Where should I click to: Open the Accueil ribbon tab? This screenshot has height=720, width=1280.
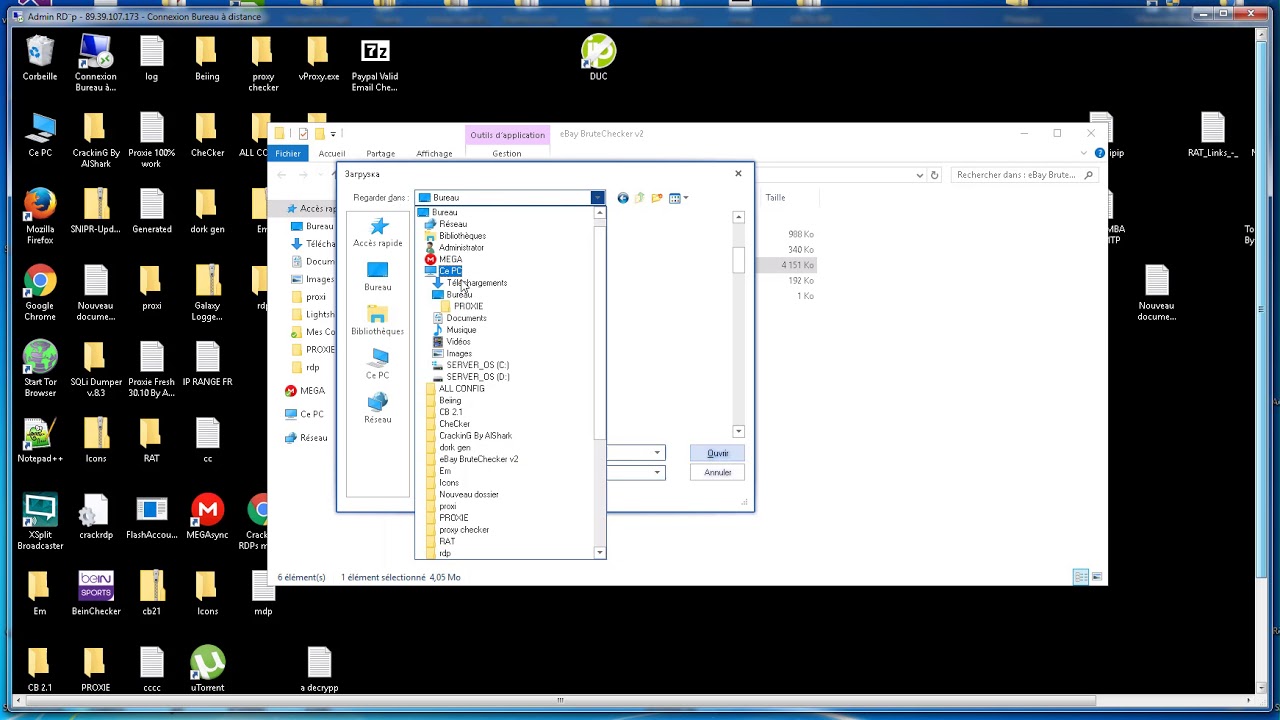pos(331,153)
